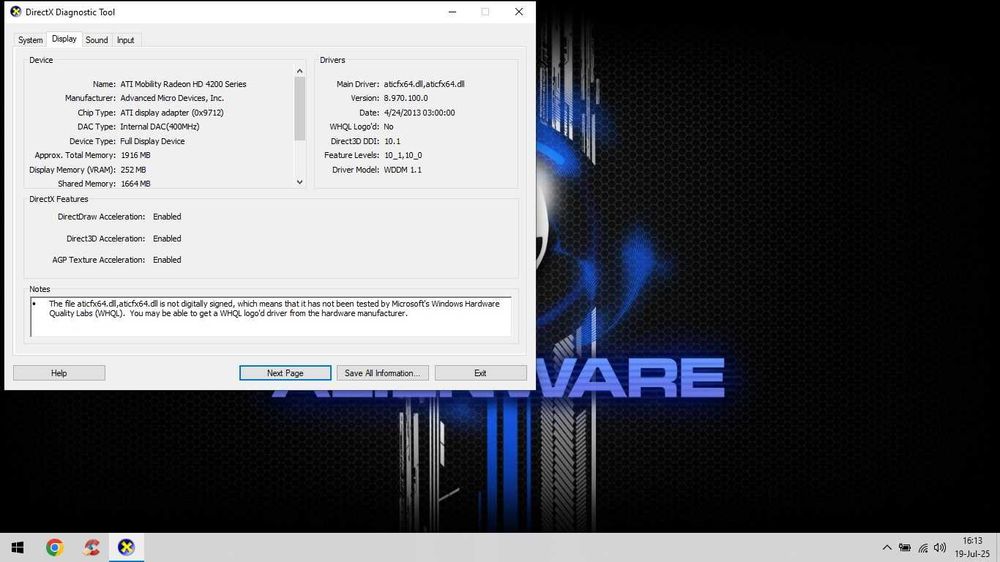Click the volume speaker tray icon
The width and height of the screenshot is (1000, 562).
point(939,547)
